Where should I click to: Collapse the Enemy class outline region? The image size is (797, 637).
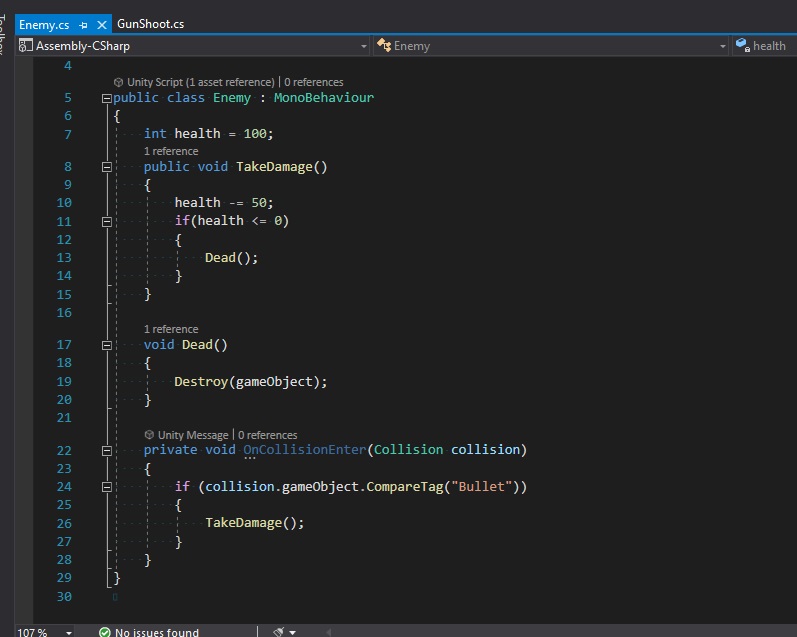(107, 98)
